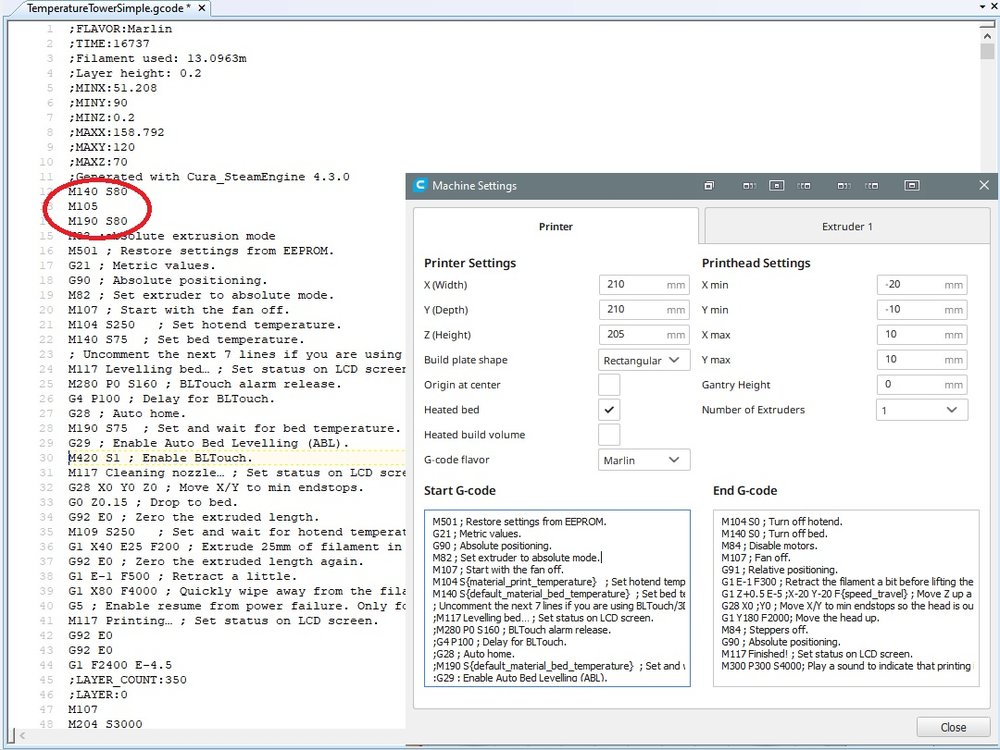This screenshot has height=750, width=1000.
Task: Click 'M82 ; Set extruder to absolute mode.' in Start G-code
Action: click(x=516, y=558)
